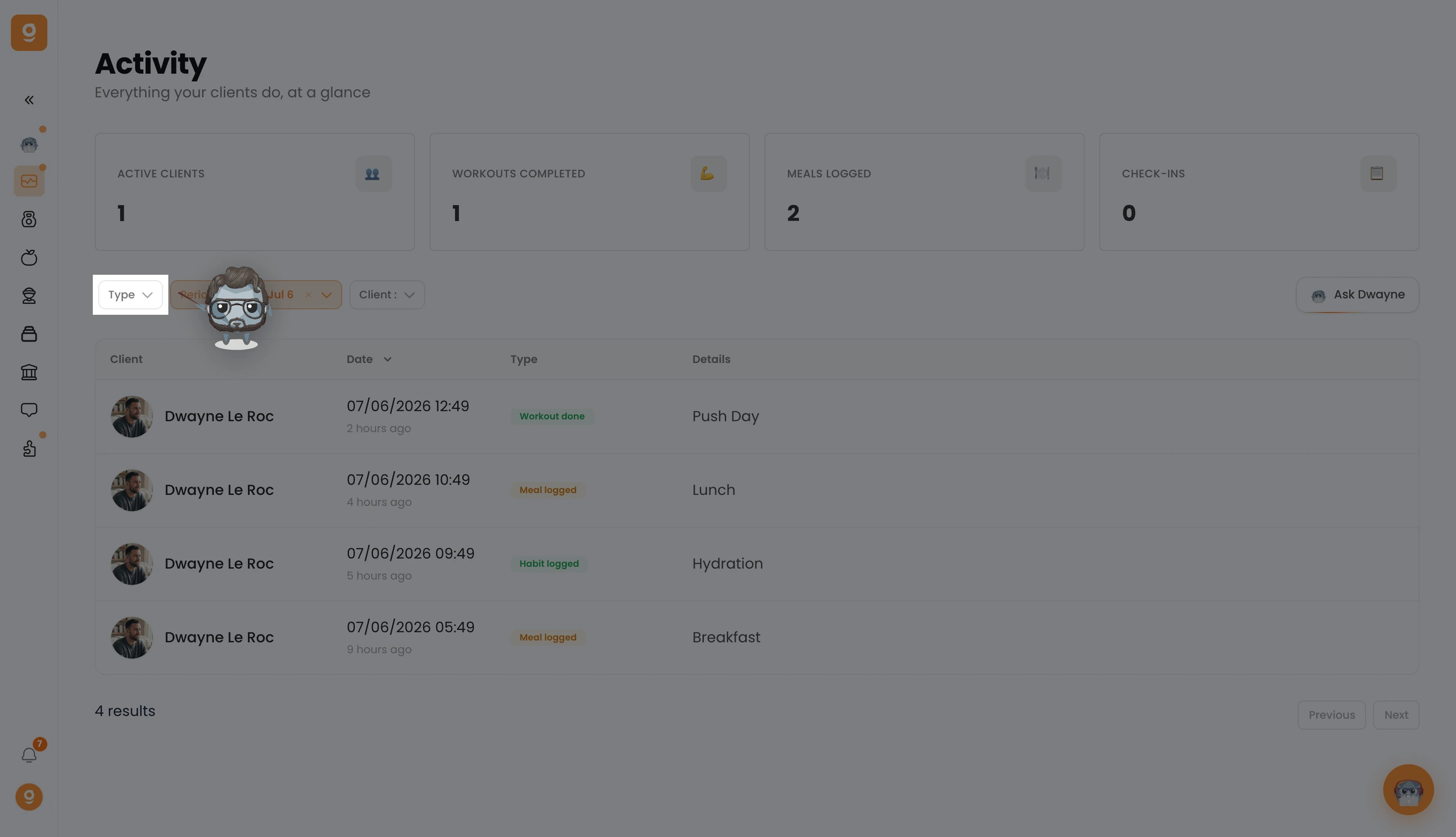Open the user profile avatar in sidebar
Screen dimensions: 1456x837
[x=29, y=797]
